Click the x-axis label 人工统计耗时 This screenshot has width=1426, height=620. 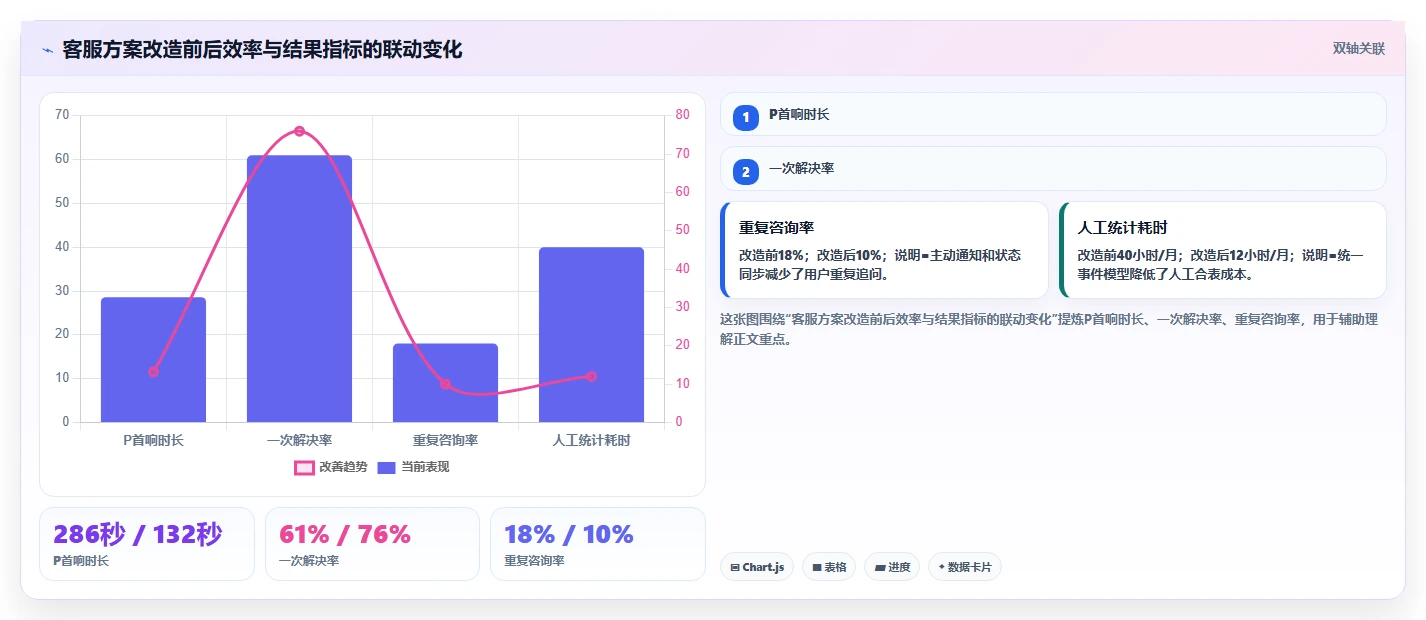click(591, 440)
